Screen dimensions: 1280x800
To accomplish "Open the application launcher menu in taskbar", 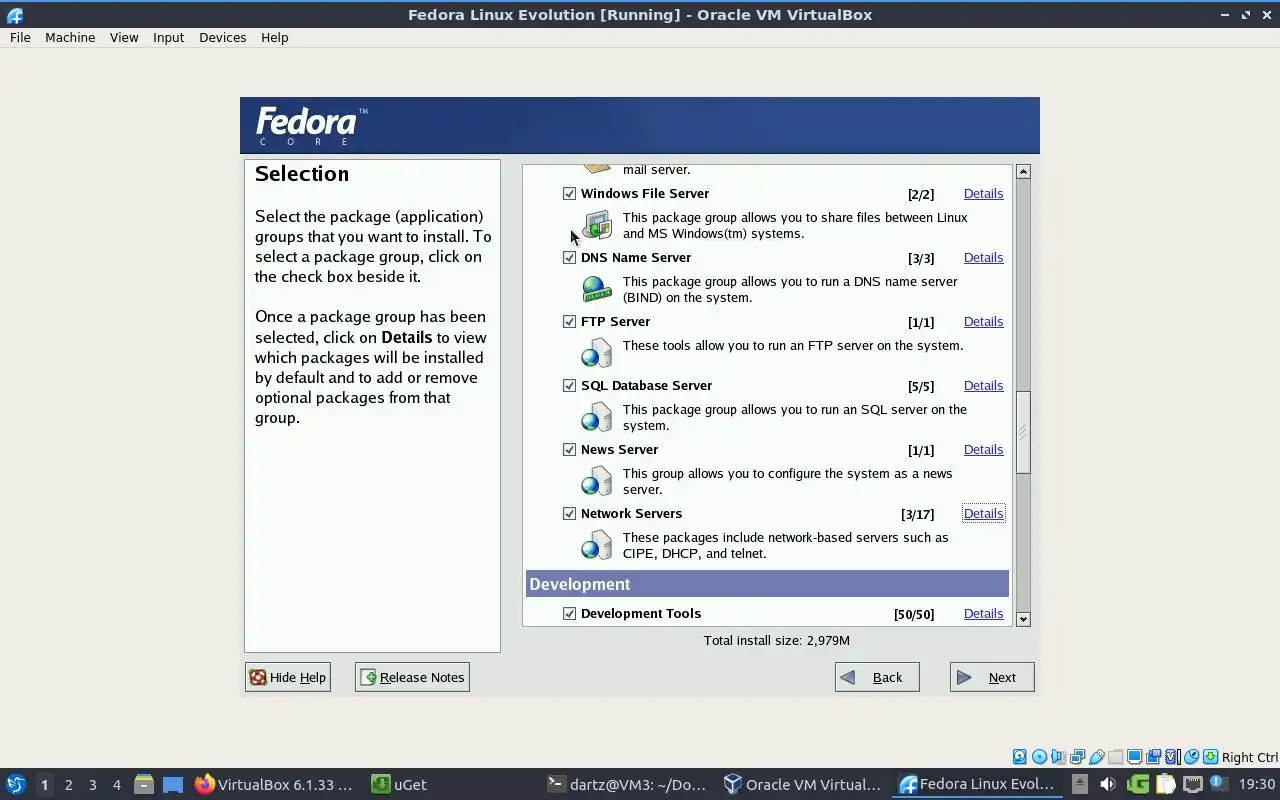I will 15,785.
